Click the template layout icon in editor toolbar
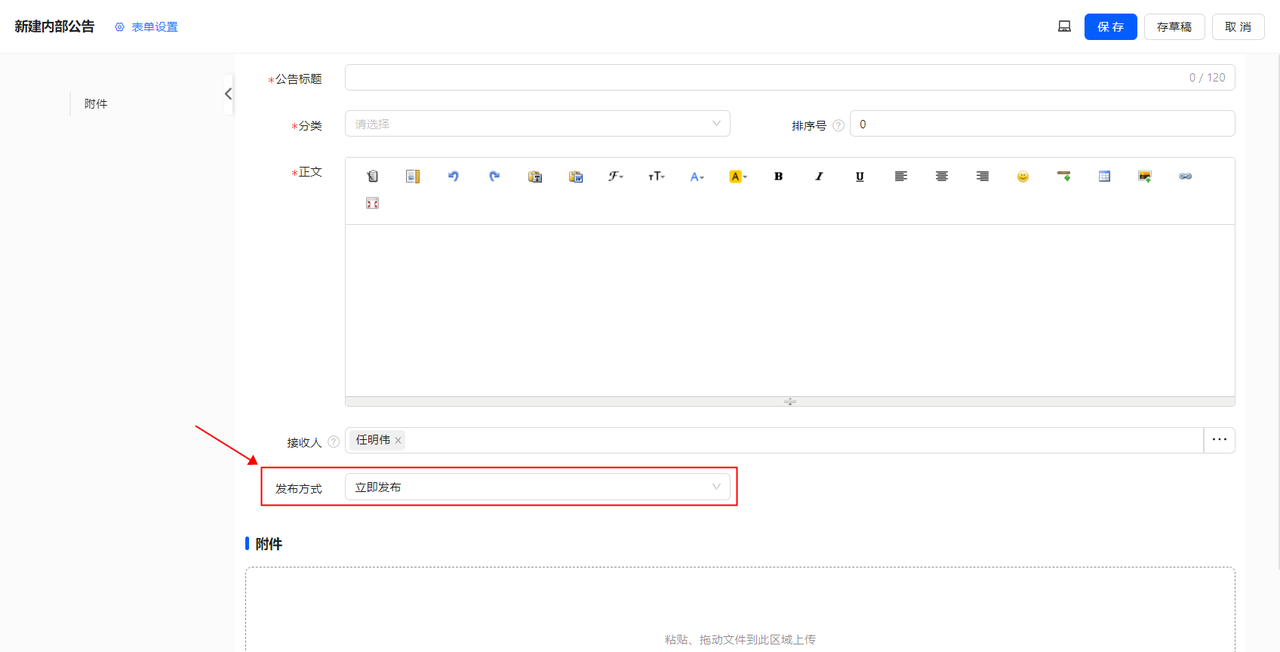 pyautogui.click(x=413, y=176)
